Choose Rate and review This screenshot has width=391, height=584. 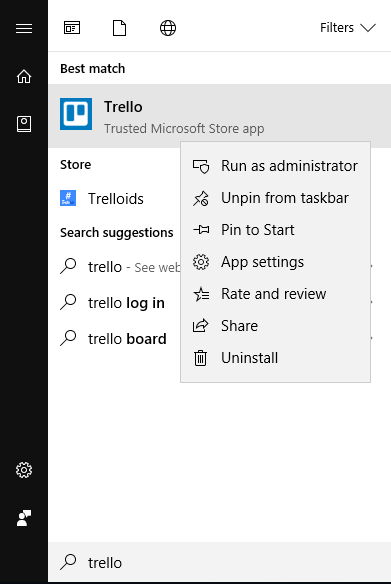[275, 294]
